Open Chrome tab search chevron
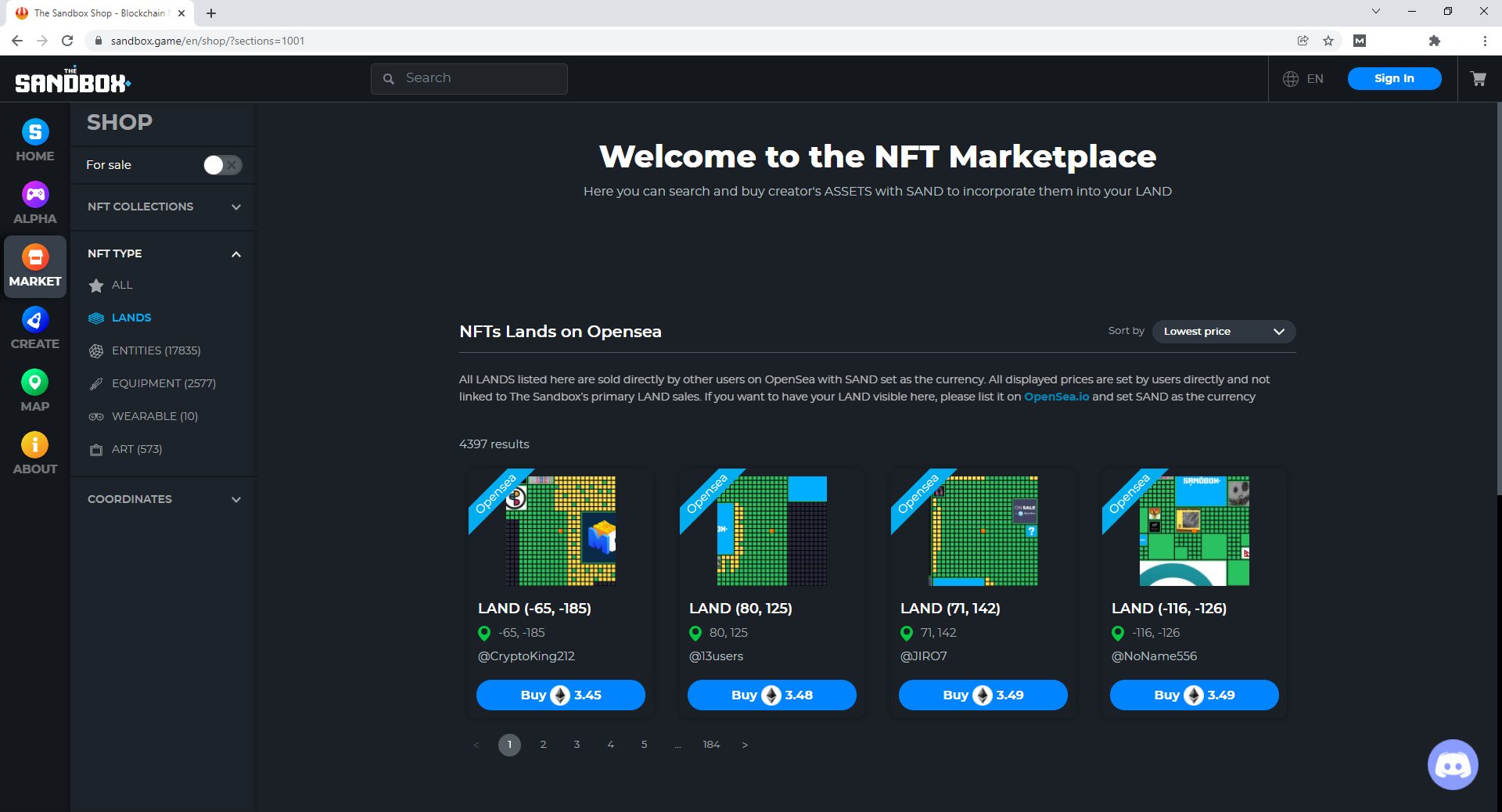Viewport: 1502px width, 812px height. tap(1376, 11)
